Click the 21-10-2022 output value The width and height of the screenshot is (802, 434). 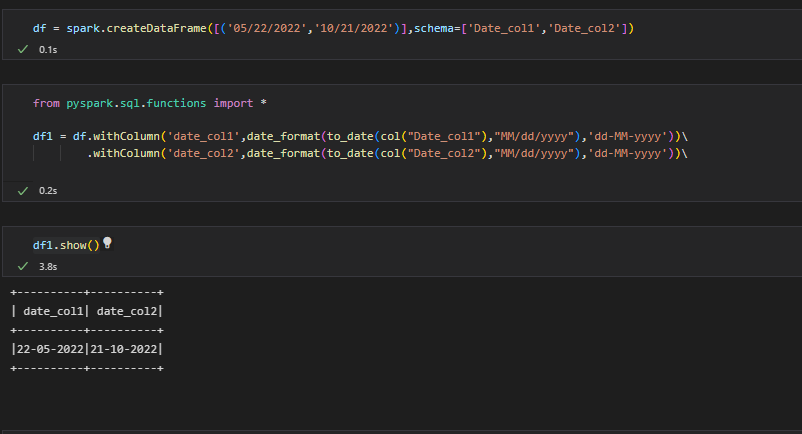click(124, 349)
